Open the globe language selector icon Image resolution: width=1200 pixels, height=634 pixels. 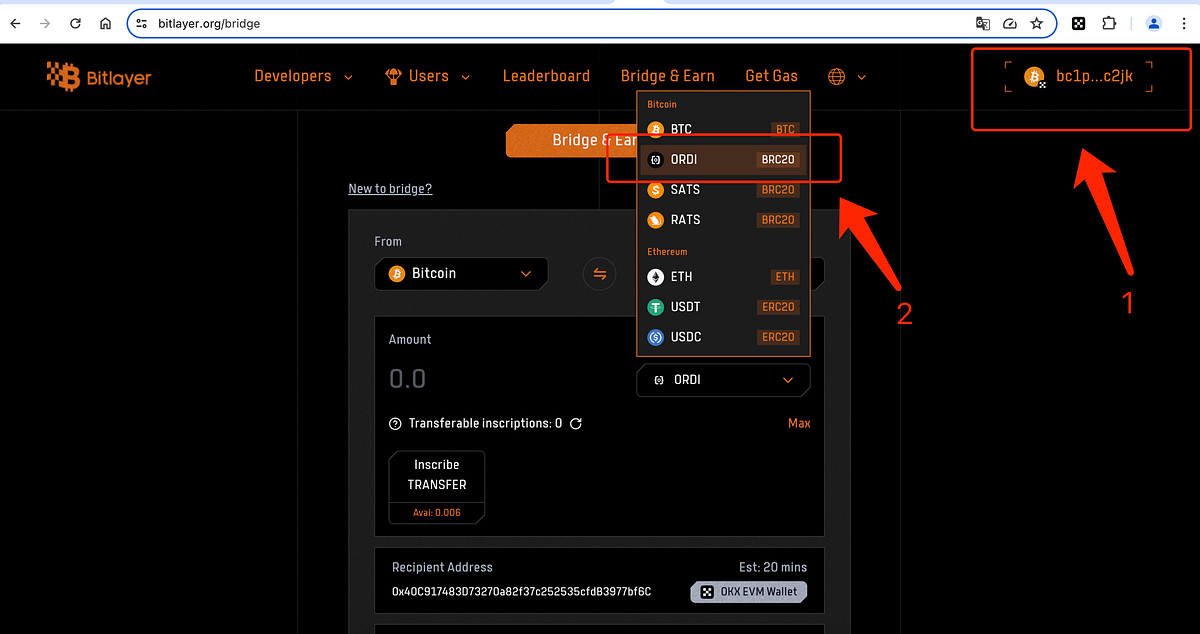(x=836, y=75)
